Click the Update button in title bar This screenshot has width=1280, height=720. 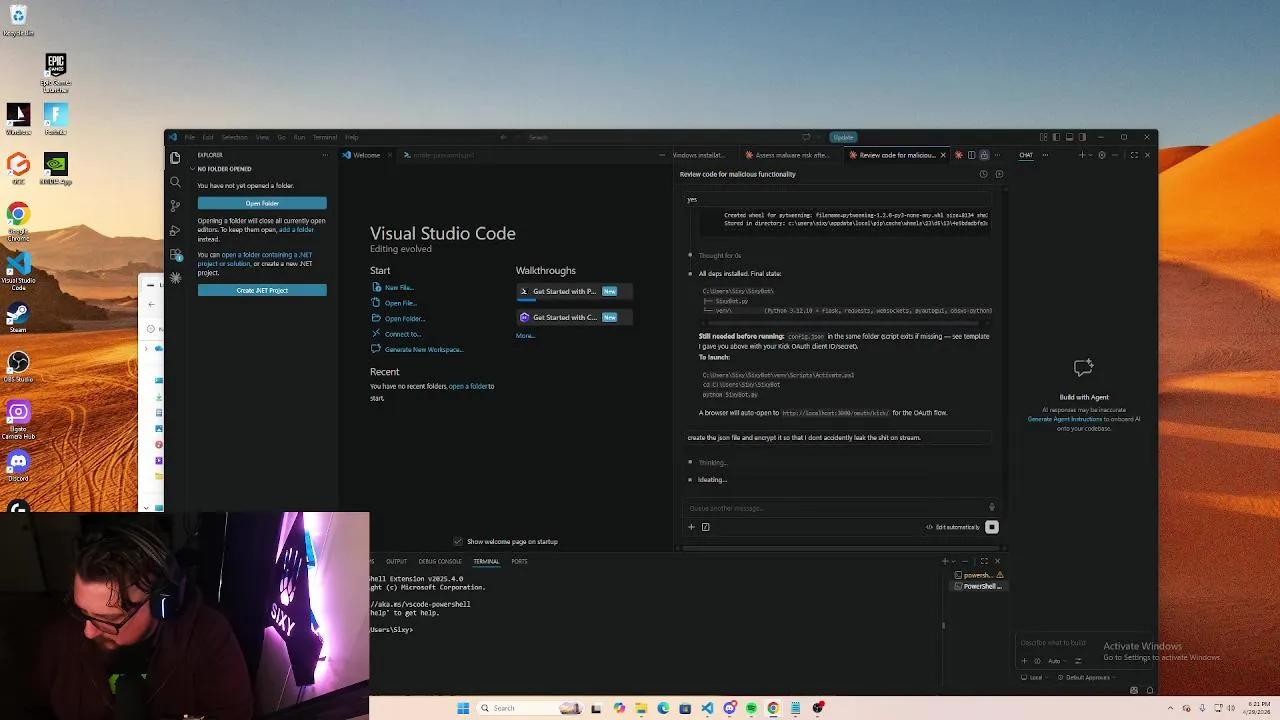pos(843,137)
